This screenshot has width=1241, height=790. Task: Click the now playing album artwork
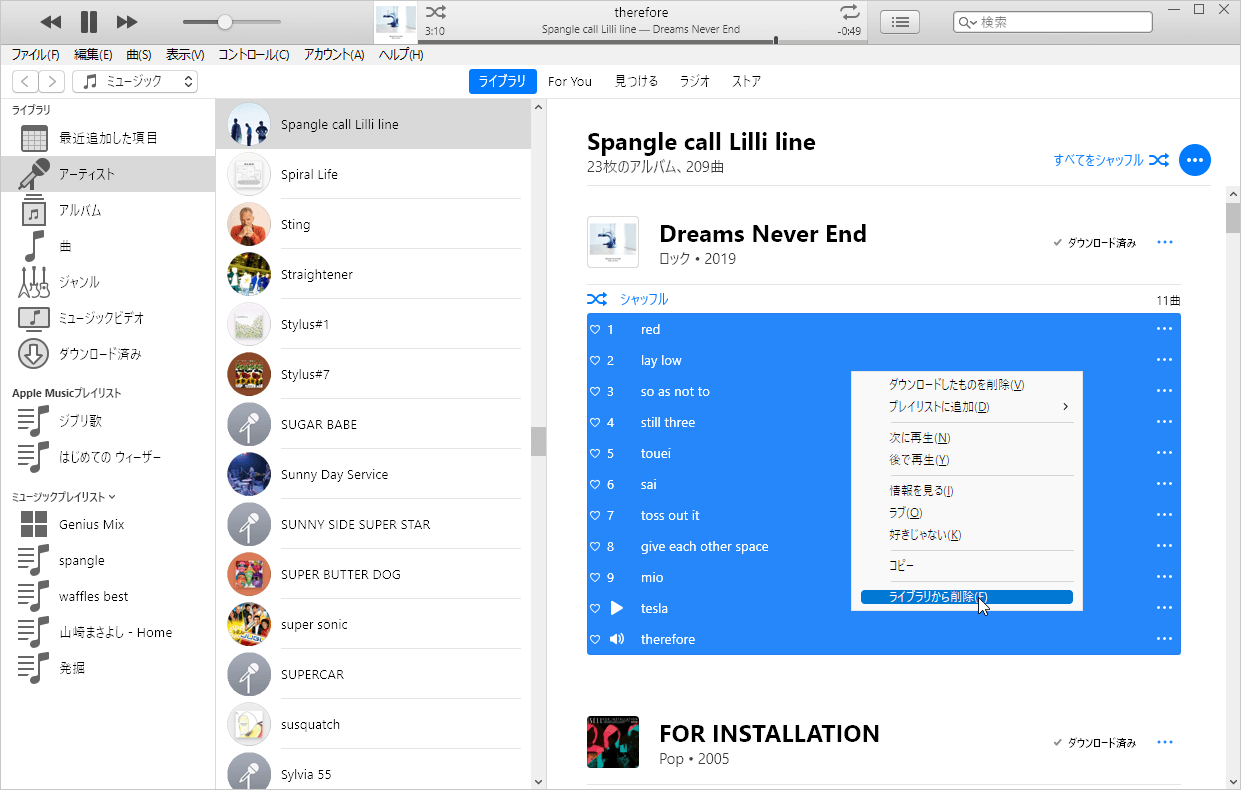coord(396,22)
